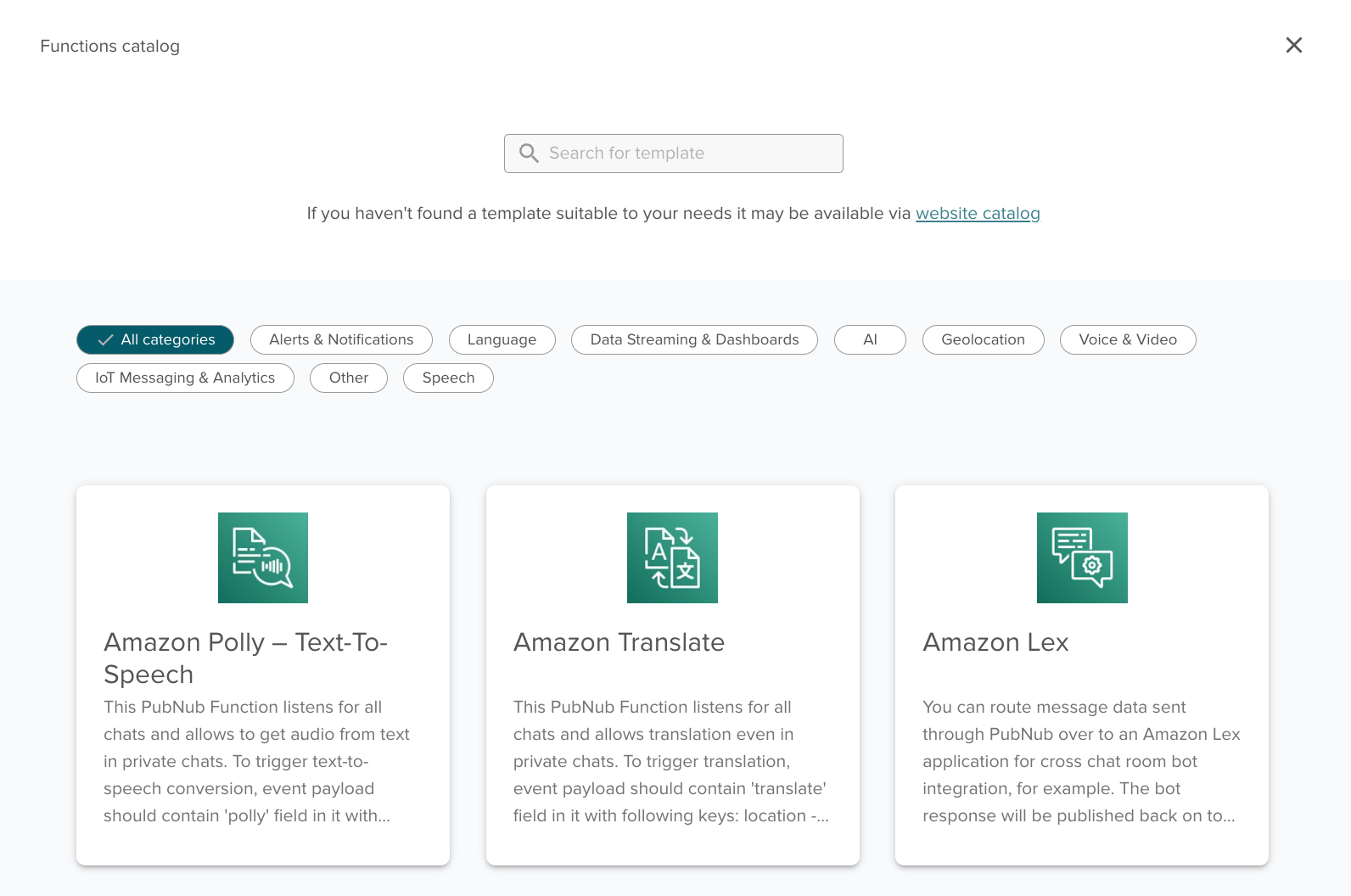The image size is (1351, 896).
Task: Click the Functions catalog heading
Action: tap(109, 46)
